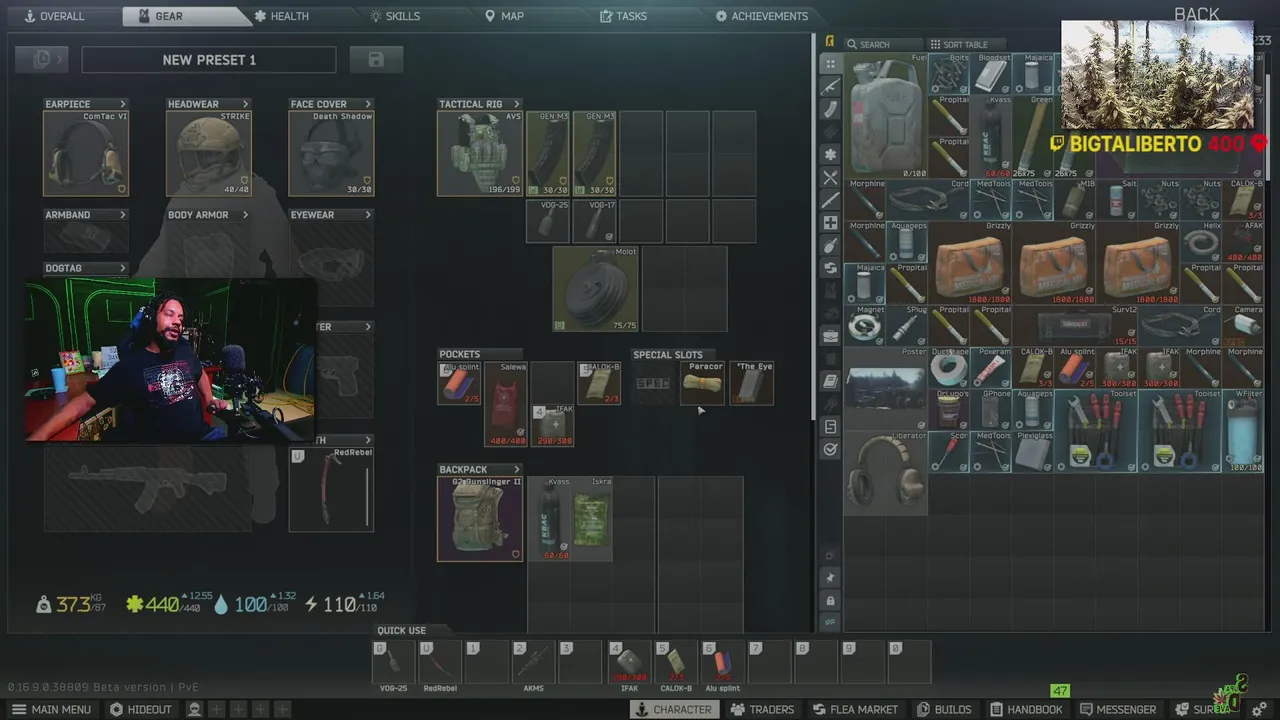Click quick use slot with VOG-25
Image resolution: width=1280 pixels, height=720 pixels.
click(x=393, y=662)
